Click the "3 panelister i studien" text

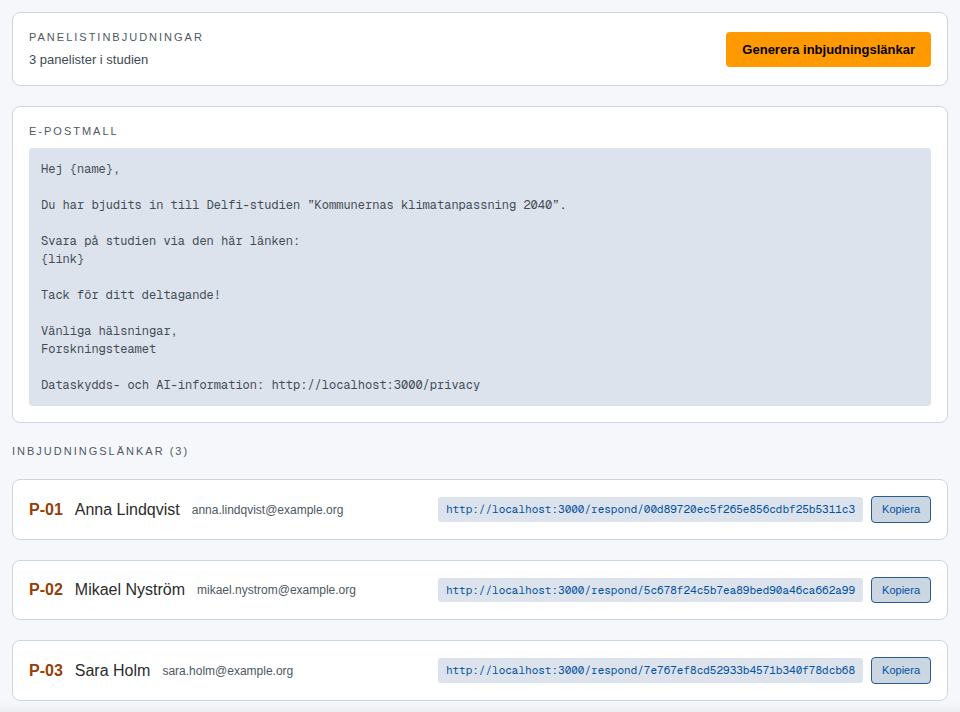pos(88,59)
